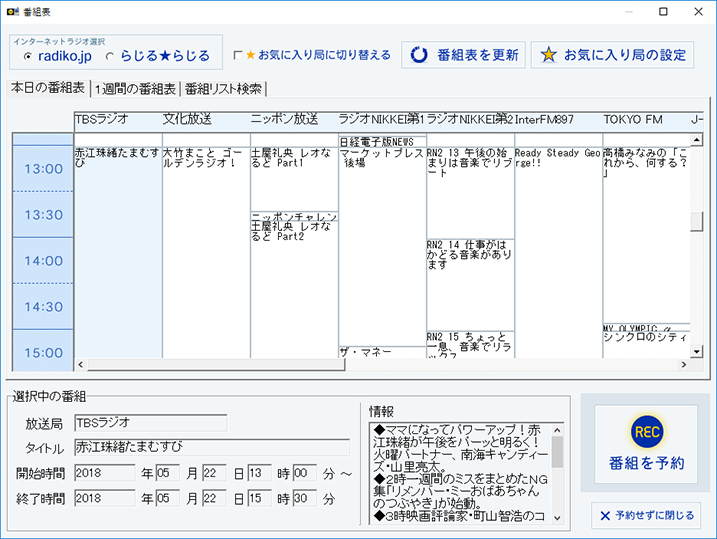This screenshot has width=717, height=539.
Task: Click the star icon on お気に入り局の設定
Action: pos(548,55)
